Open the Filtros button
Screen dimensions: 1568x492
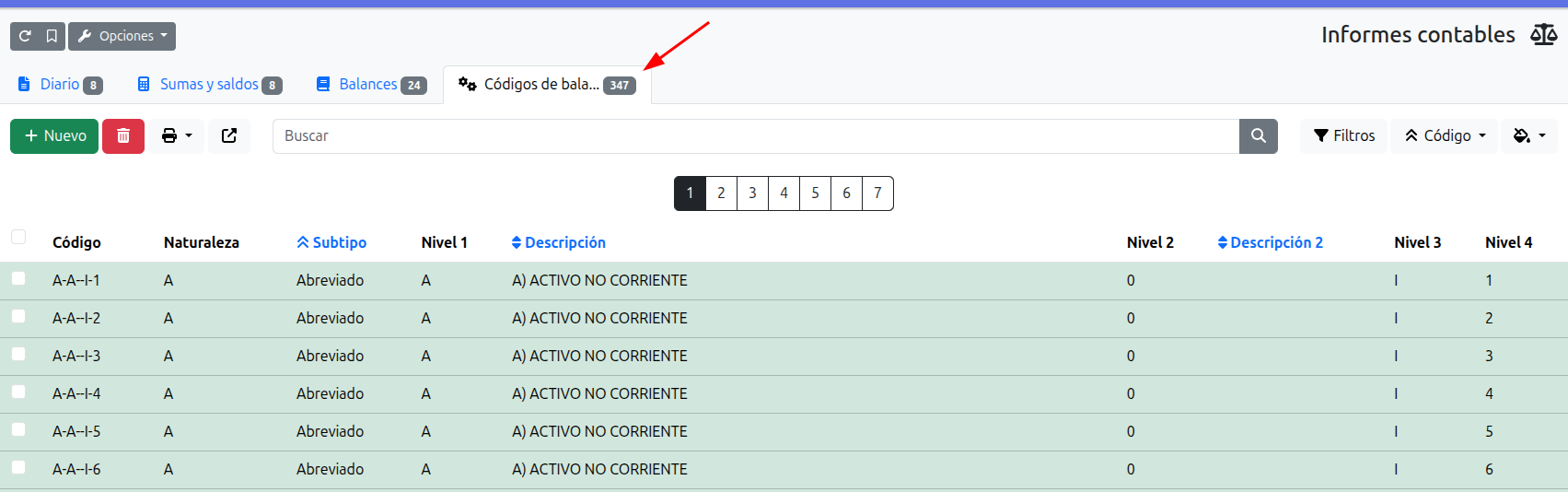pyautogui.click(x=1343, y=136)
